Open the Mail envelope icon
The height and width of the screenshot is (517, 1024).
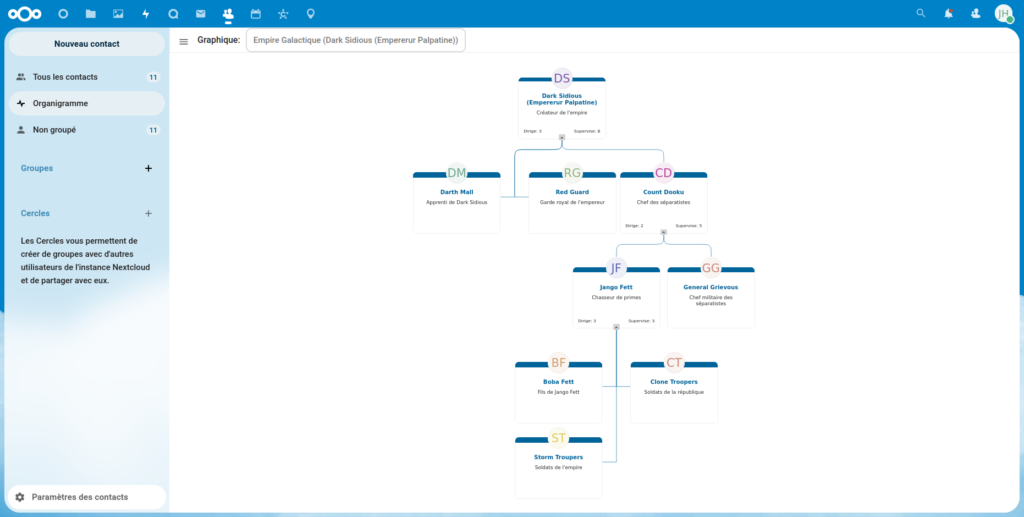pyautogui.click(x=200, y=14)
